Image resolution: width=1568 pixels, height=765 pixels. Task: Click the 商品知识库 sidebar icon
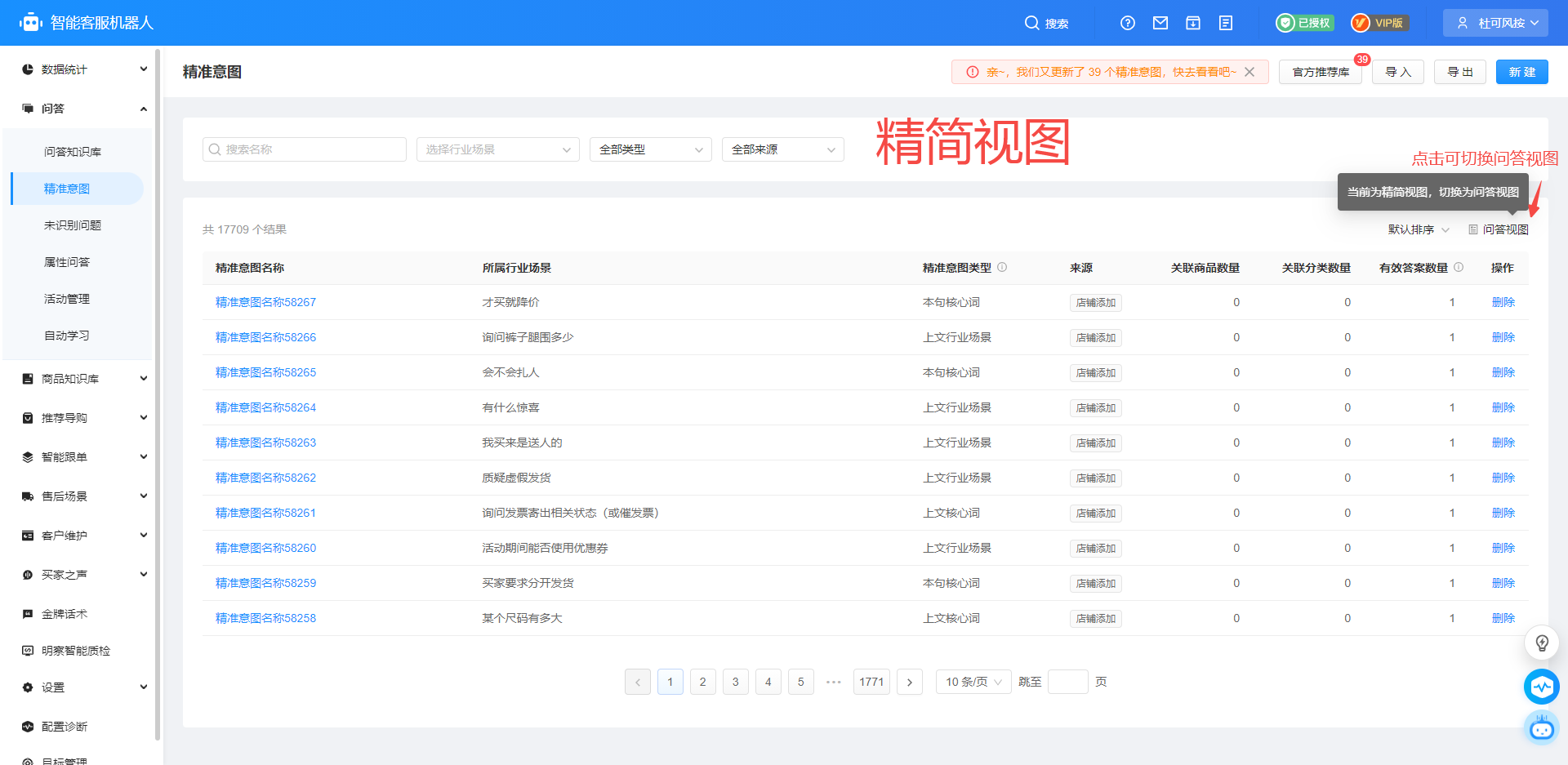(x=28, y=379)
